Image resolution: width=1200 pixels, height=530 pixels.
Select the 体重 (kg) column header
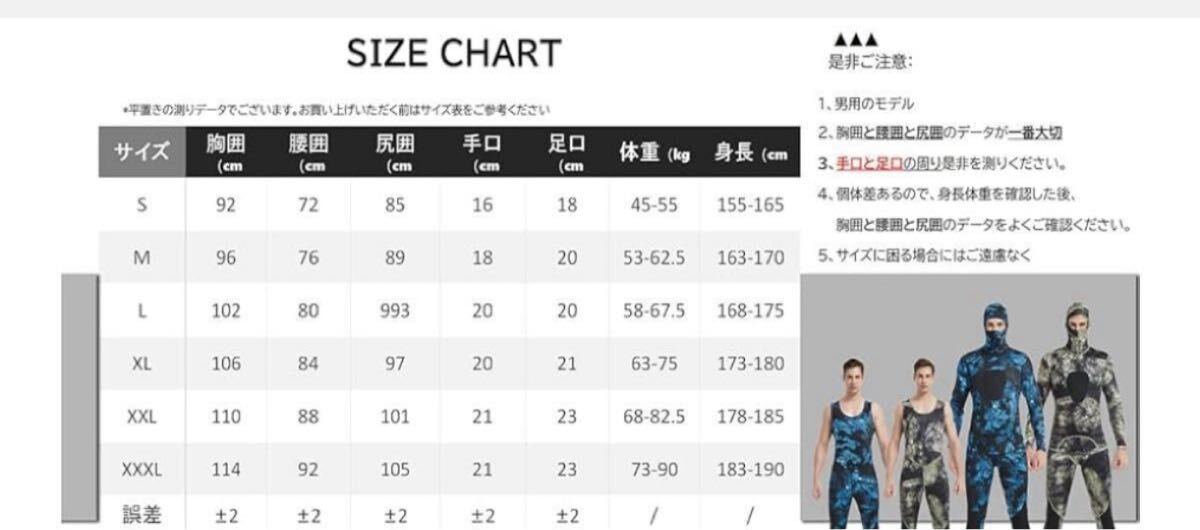pos(654,153)
